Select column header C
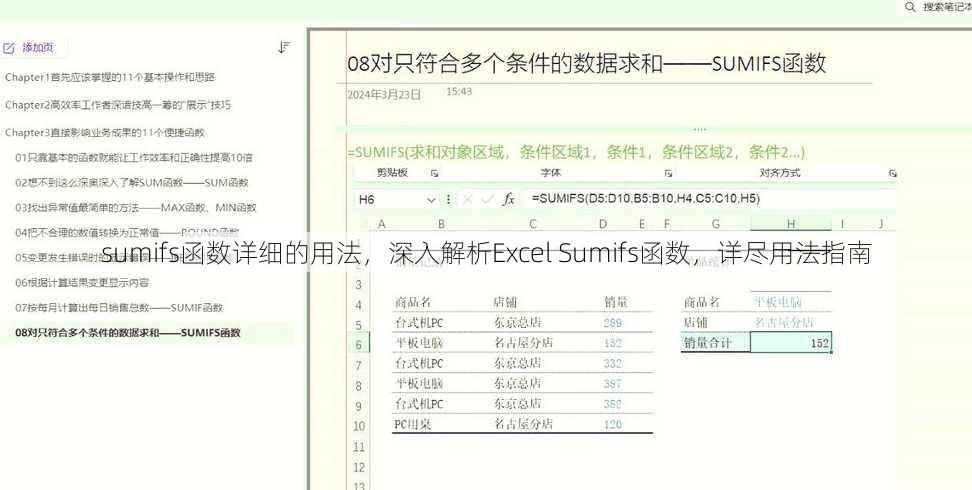This screenshot has height=490, width=972. tap(532, 224)
